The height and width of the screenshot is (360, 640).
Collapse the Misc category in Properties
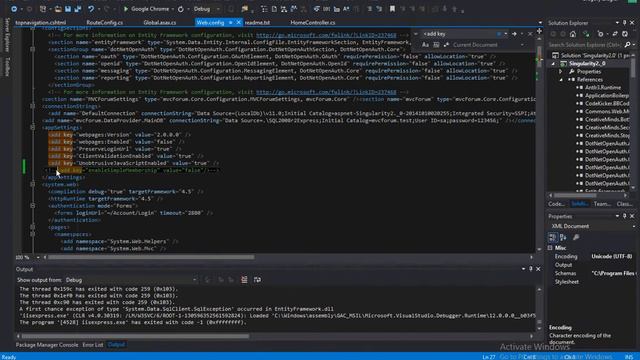pos(550,248)
